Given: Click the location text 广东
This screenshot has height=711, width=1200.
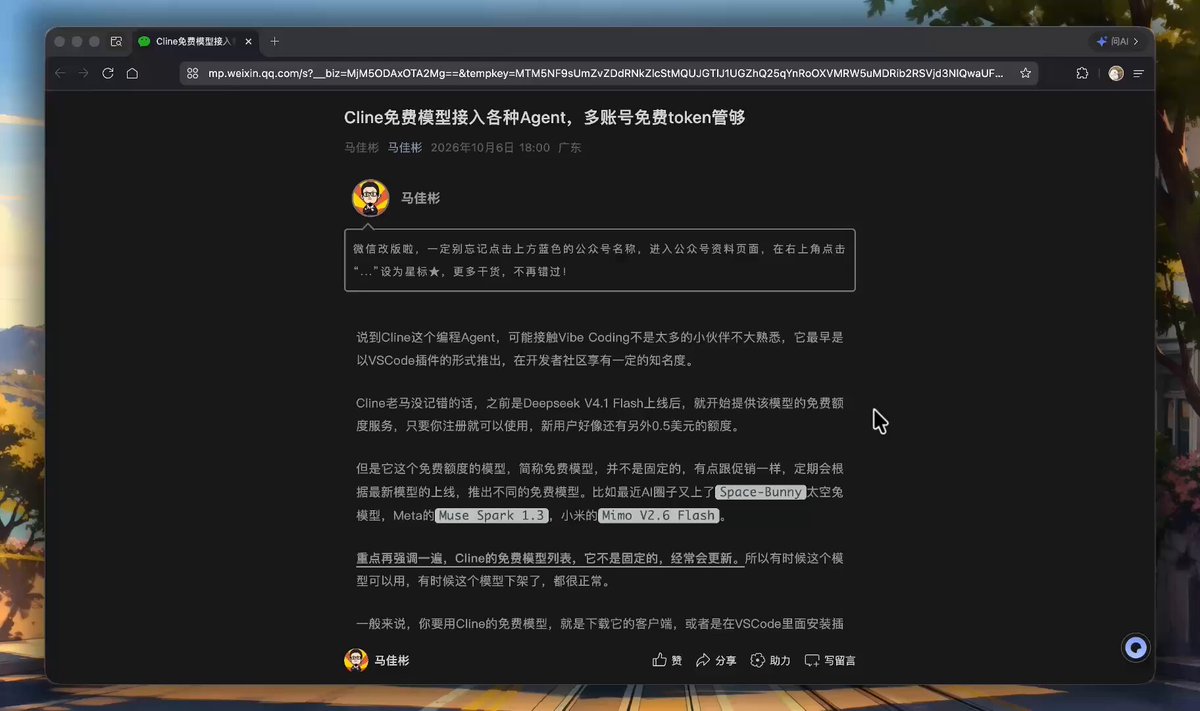Looking at the screenshot, I should (x=570, y=147).
